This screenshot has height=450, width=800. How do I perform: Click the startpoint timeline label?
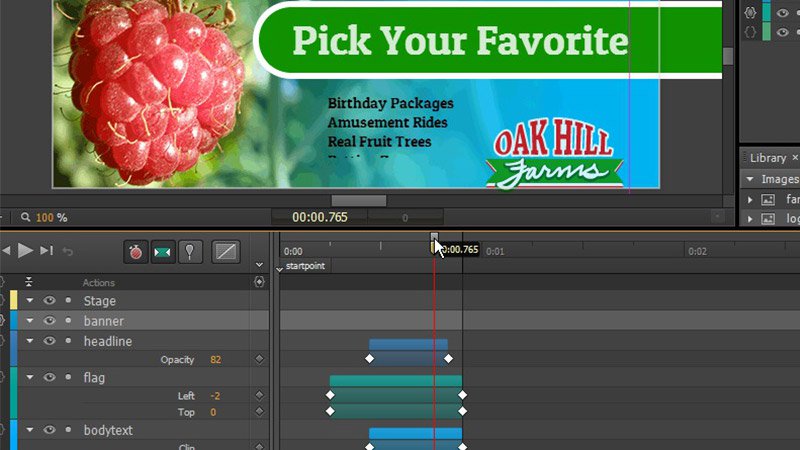[x=305, y=266]
